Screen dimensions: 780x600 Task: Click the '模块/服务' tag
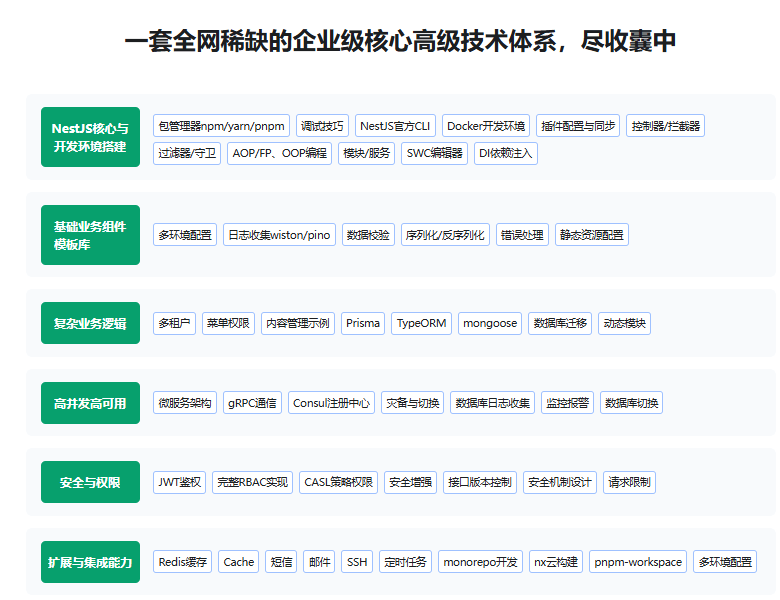367,153
